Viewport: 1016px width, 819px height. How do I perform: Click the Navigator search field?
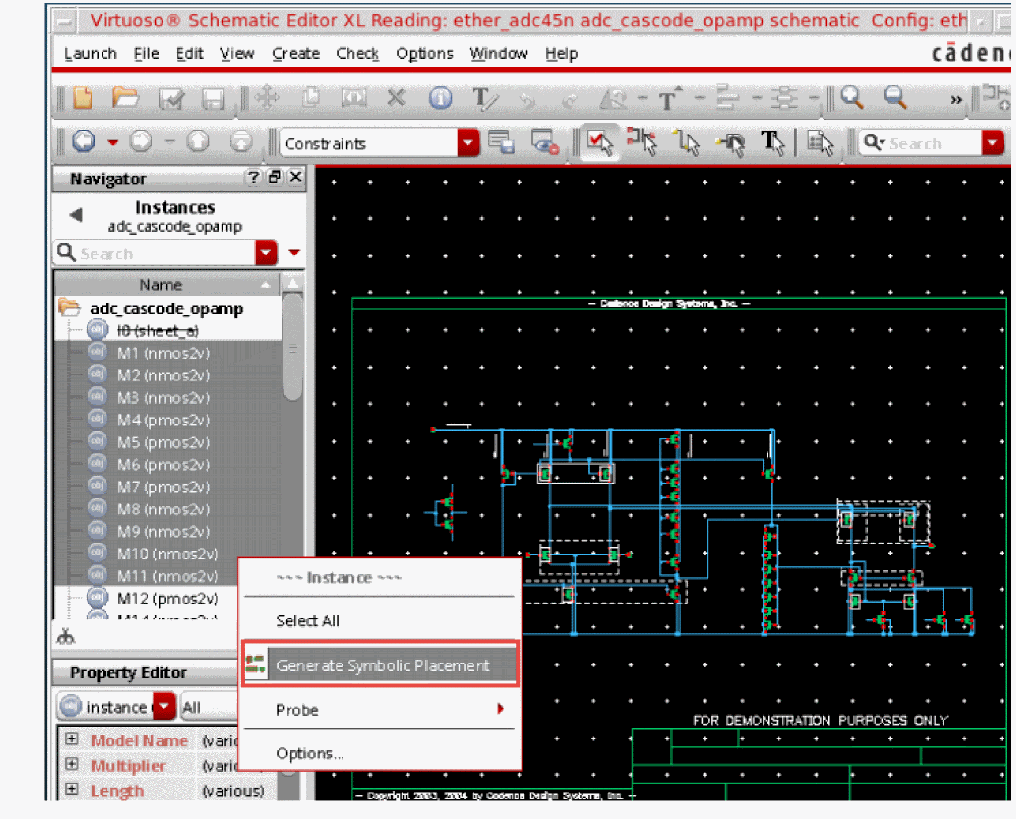coord(150,254)
